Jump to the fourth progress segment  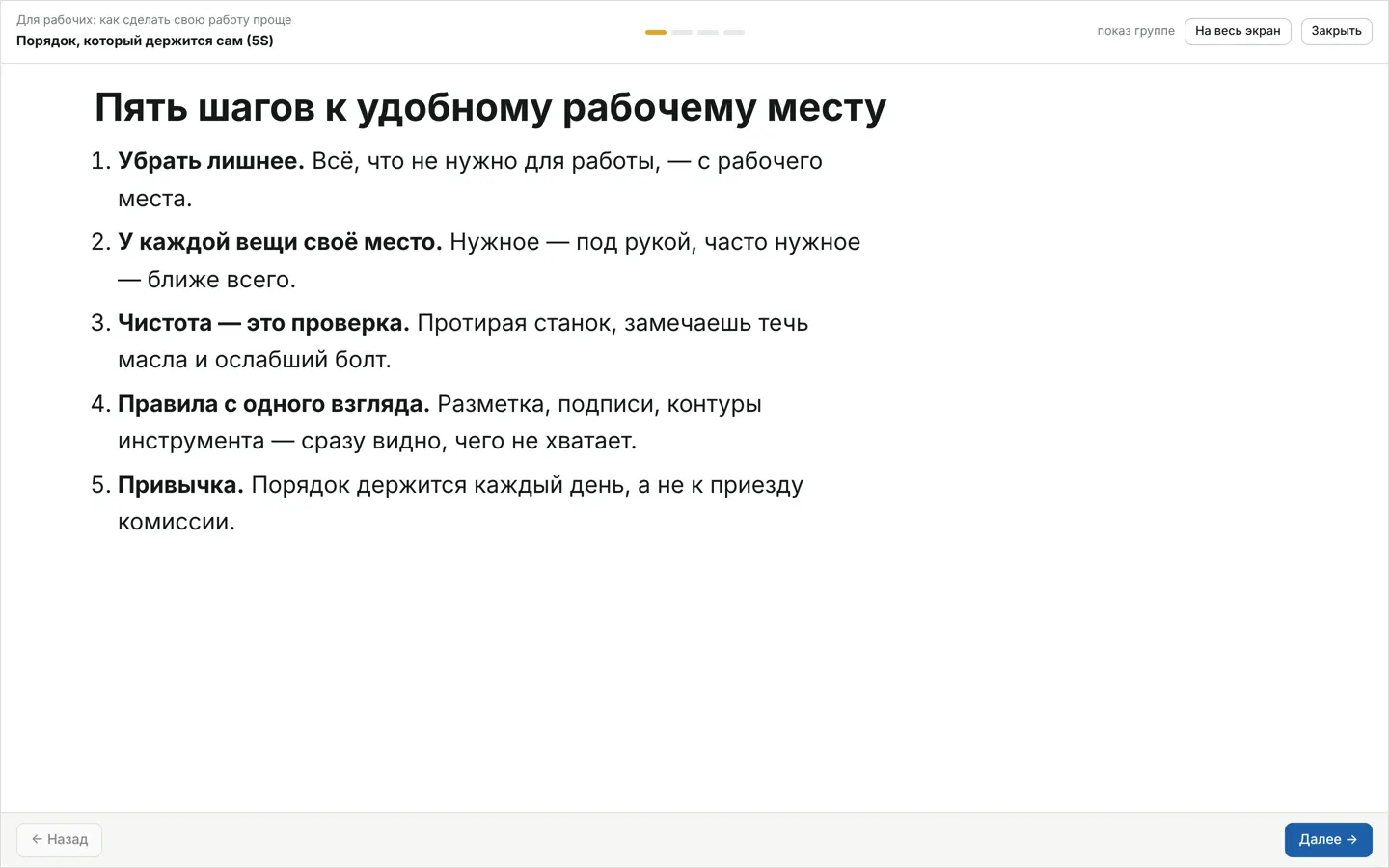click(x=734, y=32)
